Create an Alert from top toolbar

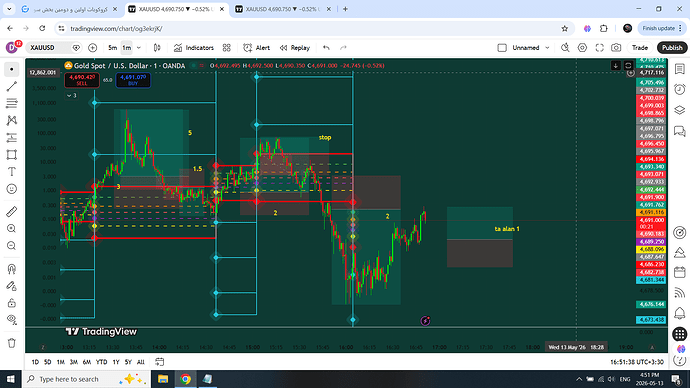(x=257, y=48)
